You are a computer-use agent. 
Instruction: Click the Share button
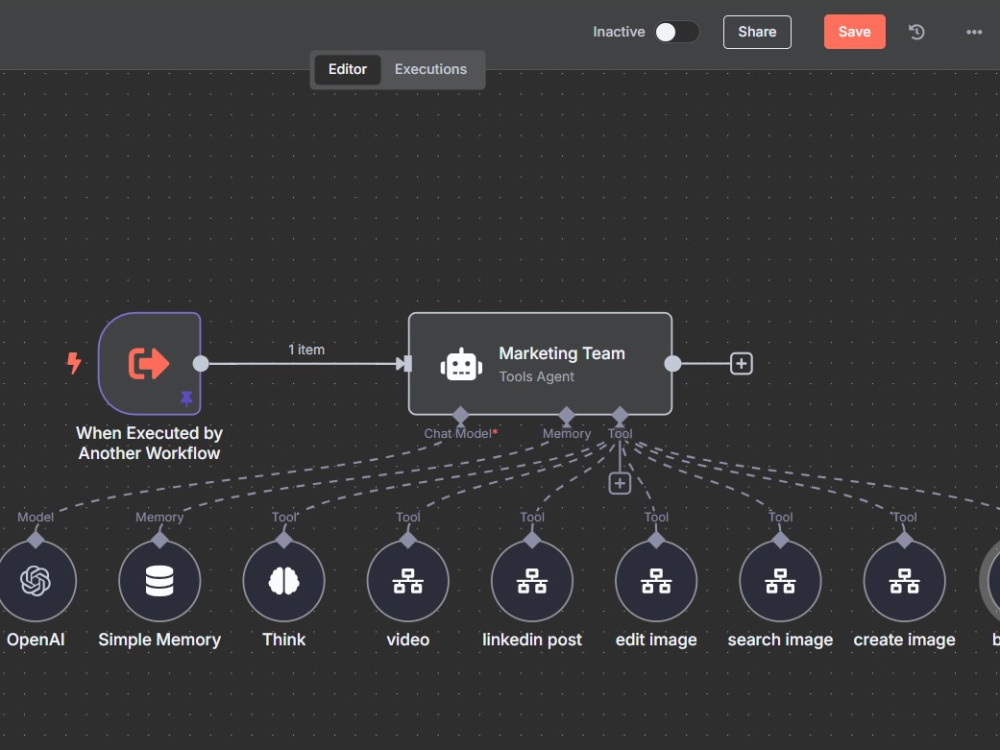[757, 32]
